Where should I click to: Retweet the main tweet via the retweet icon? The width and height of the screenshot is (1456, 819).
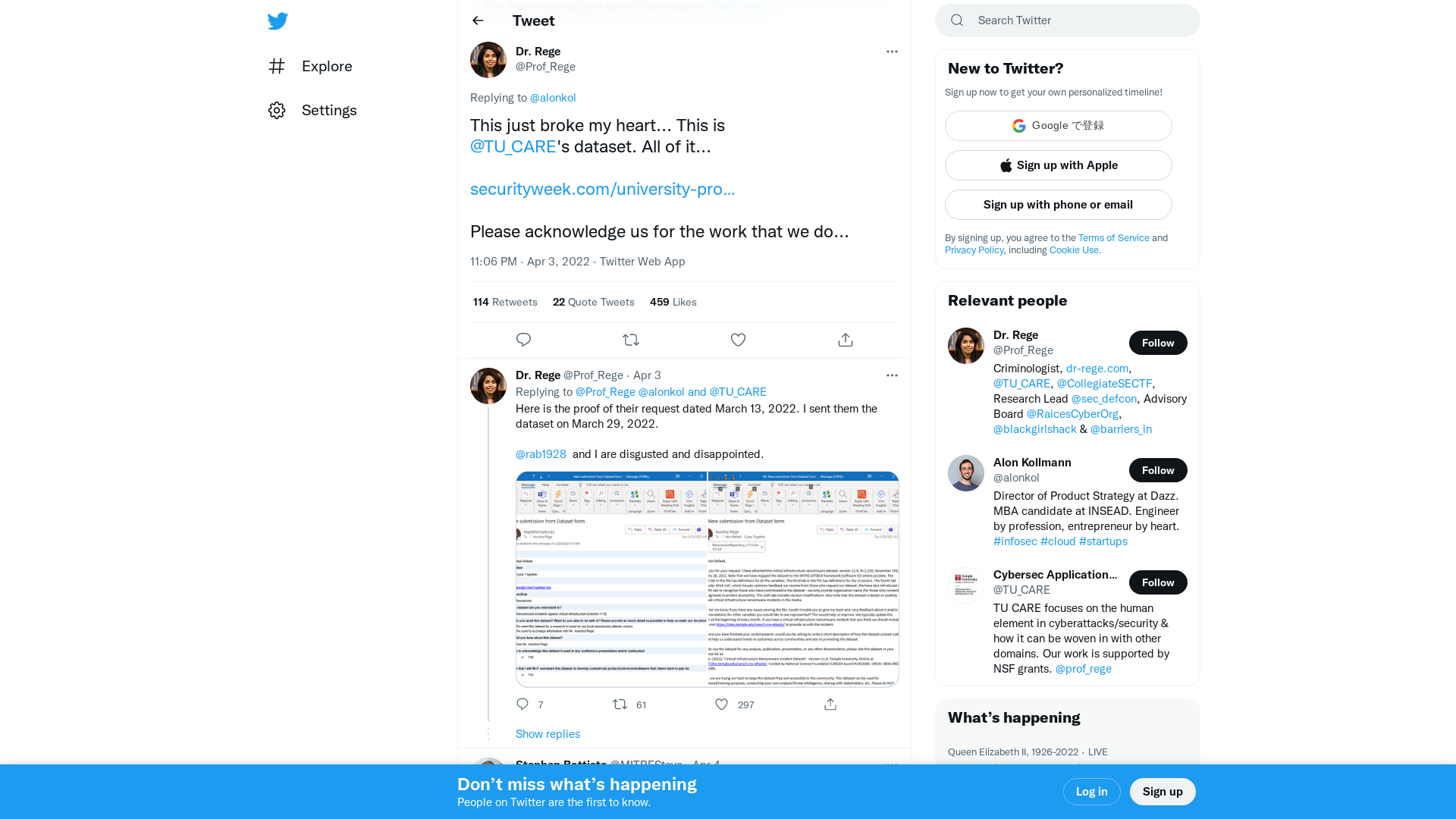tap(631, 340)
